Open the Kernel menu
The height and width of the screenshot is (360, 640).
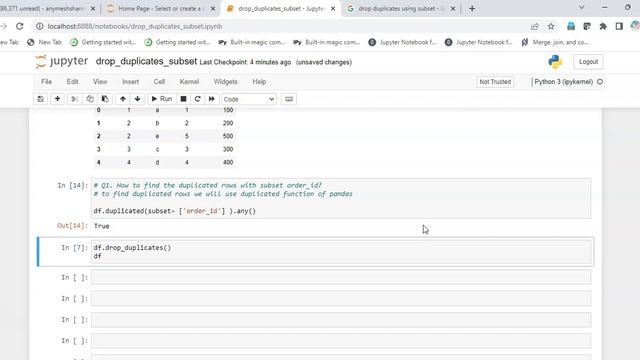point(189,82)
